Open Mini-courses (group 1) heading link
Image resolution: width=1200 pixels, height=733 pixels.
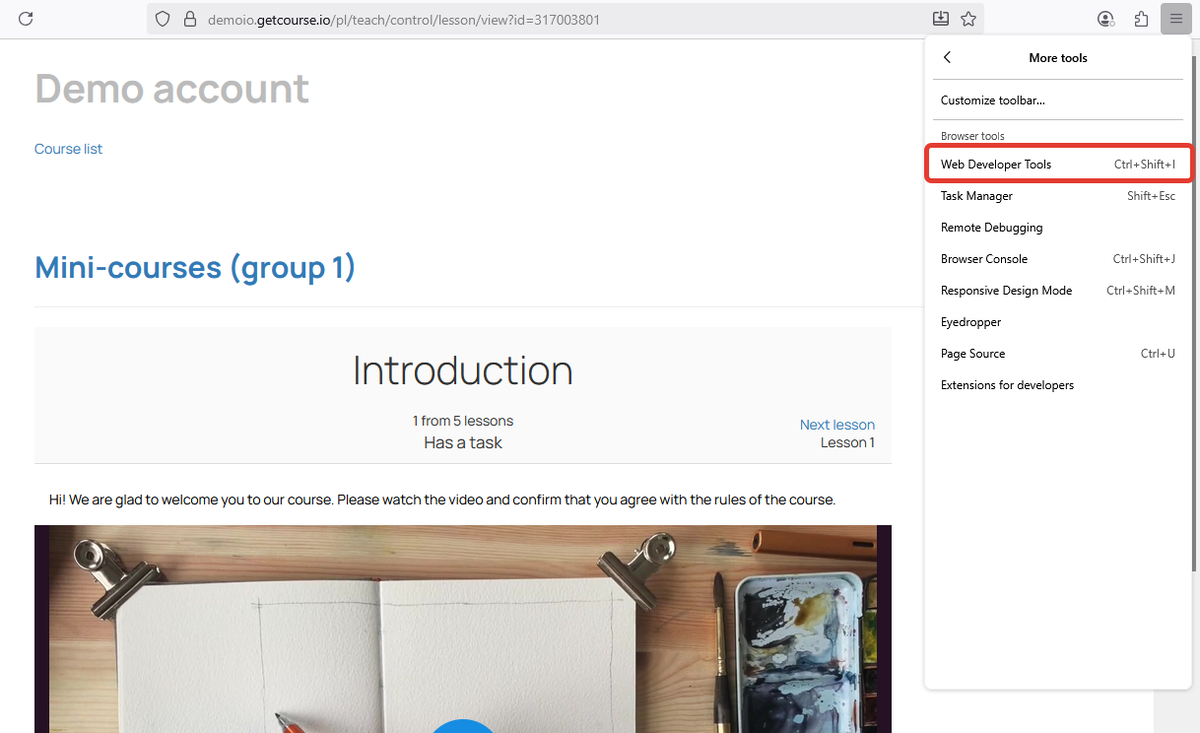[x=195, y=268]
